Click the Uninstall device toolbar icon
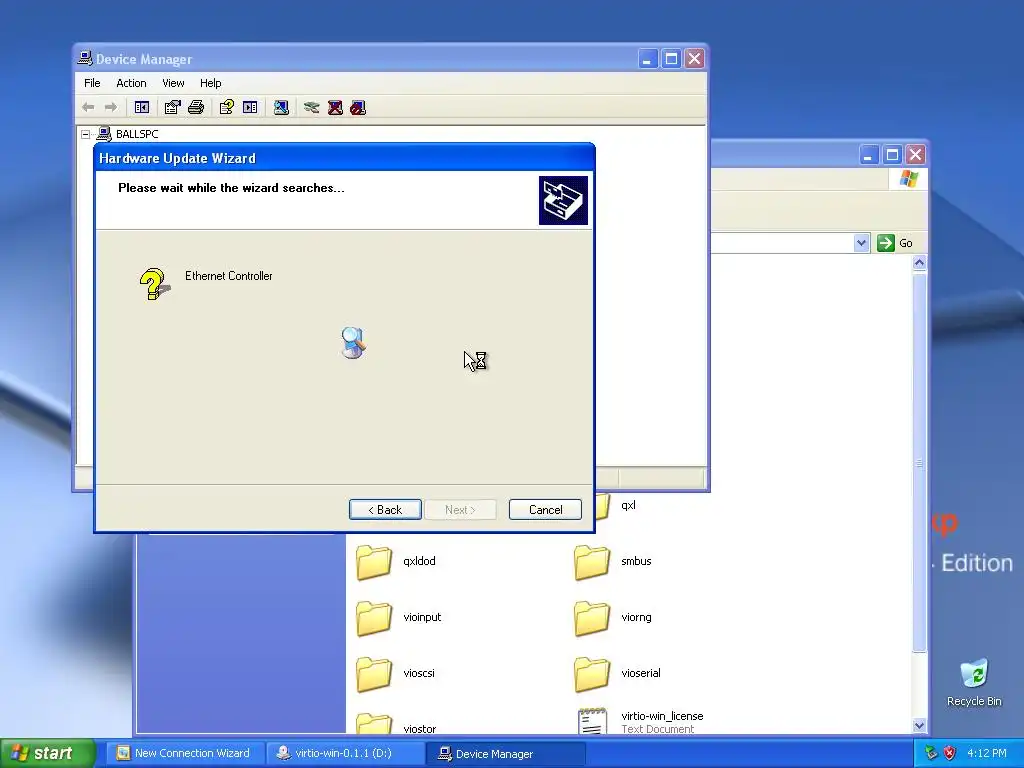Image resolution: width=1024 pixels, height=768 pixels. click(335, 107)
